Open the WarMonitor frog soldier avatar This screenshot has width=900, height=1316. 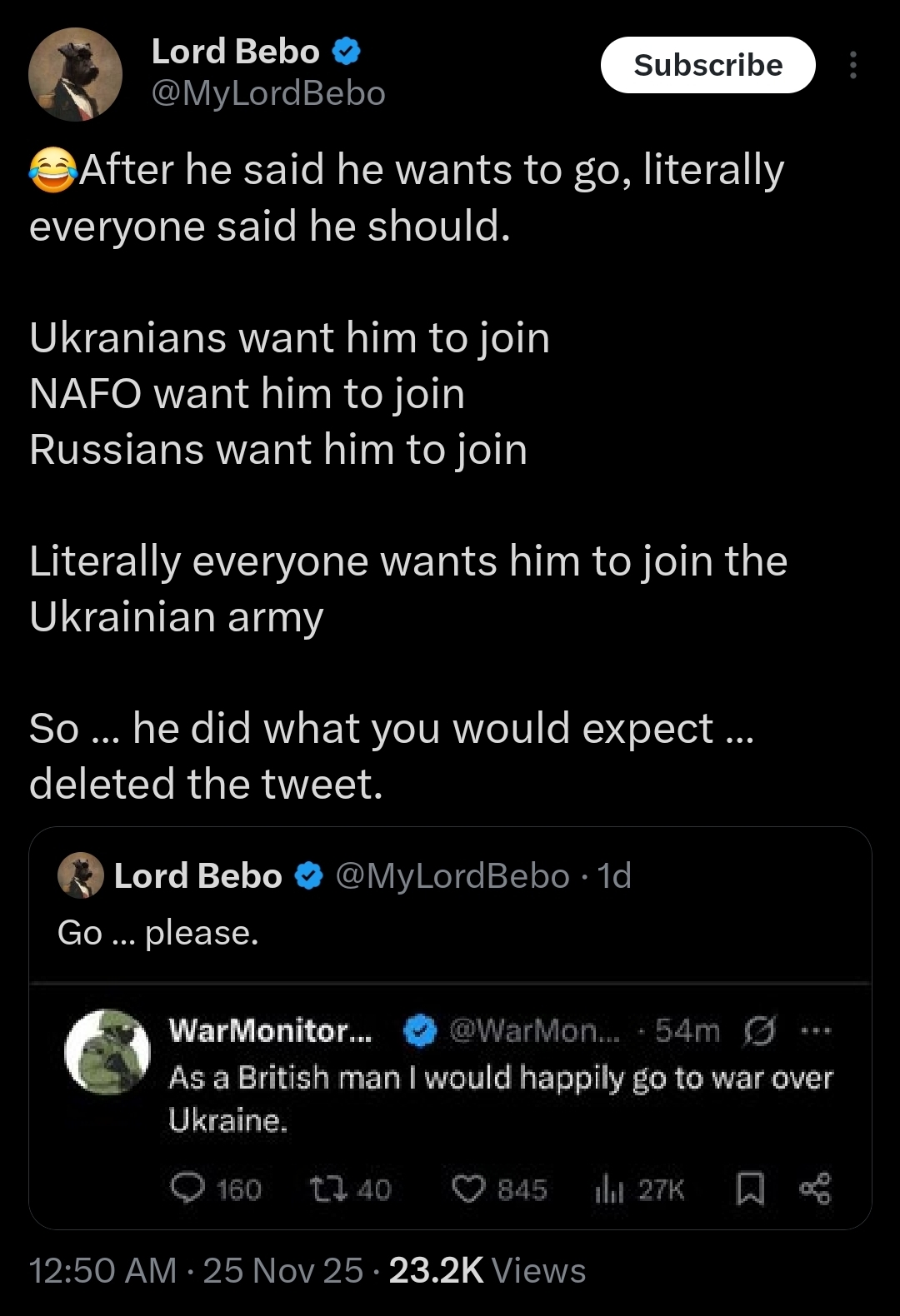point(107,1051)
